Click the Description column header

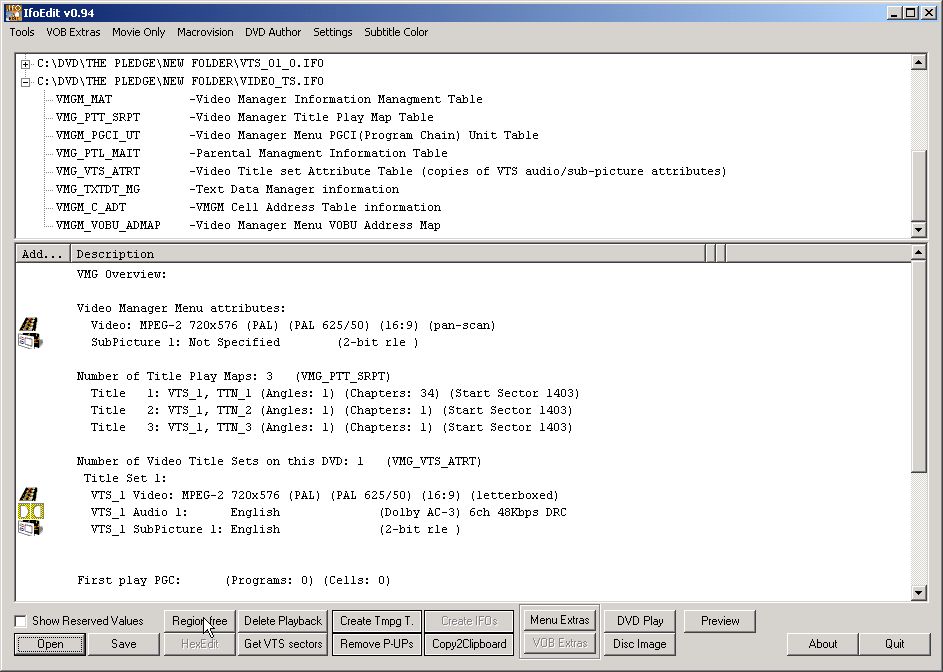[388, 254]
